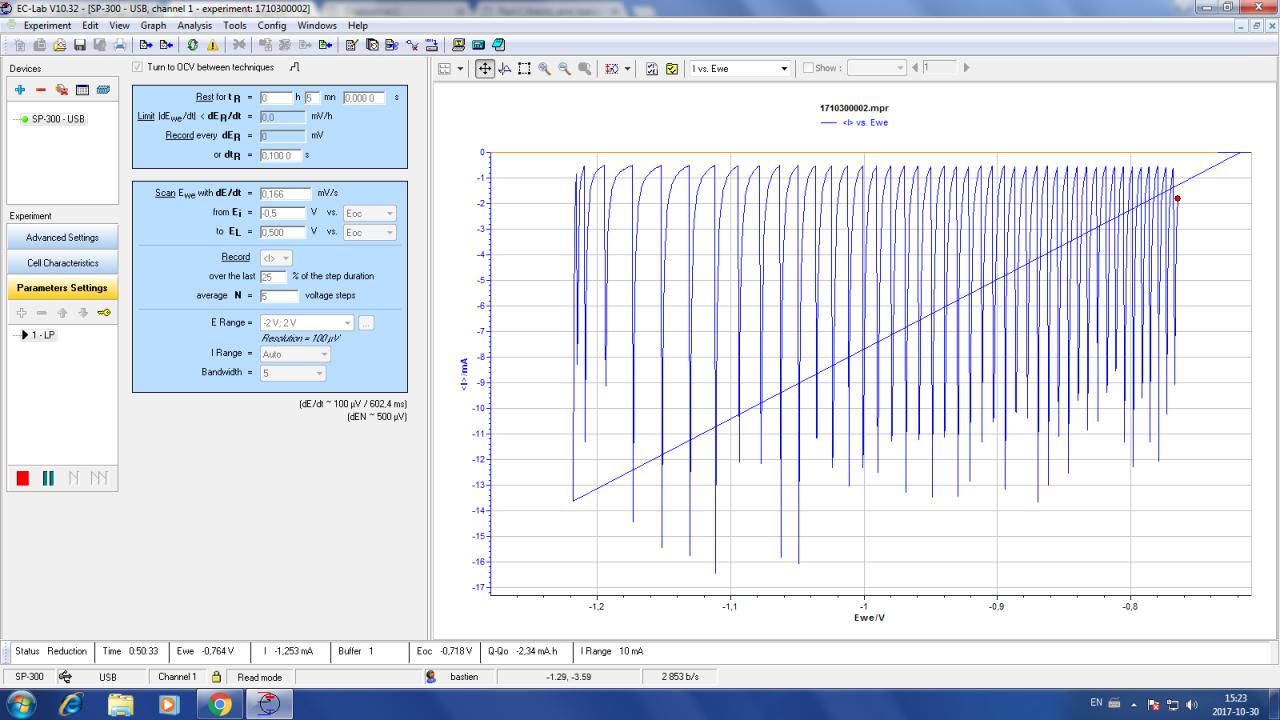
Task: Click the Advanced Settings button
Action: (x=62, y=238)
